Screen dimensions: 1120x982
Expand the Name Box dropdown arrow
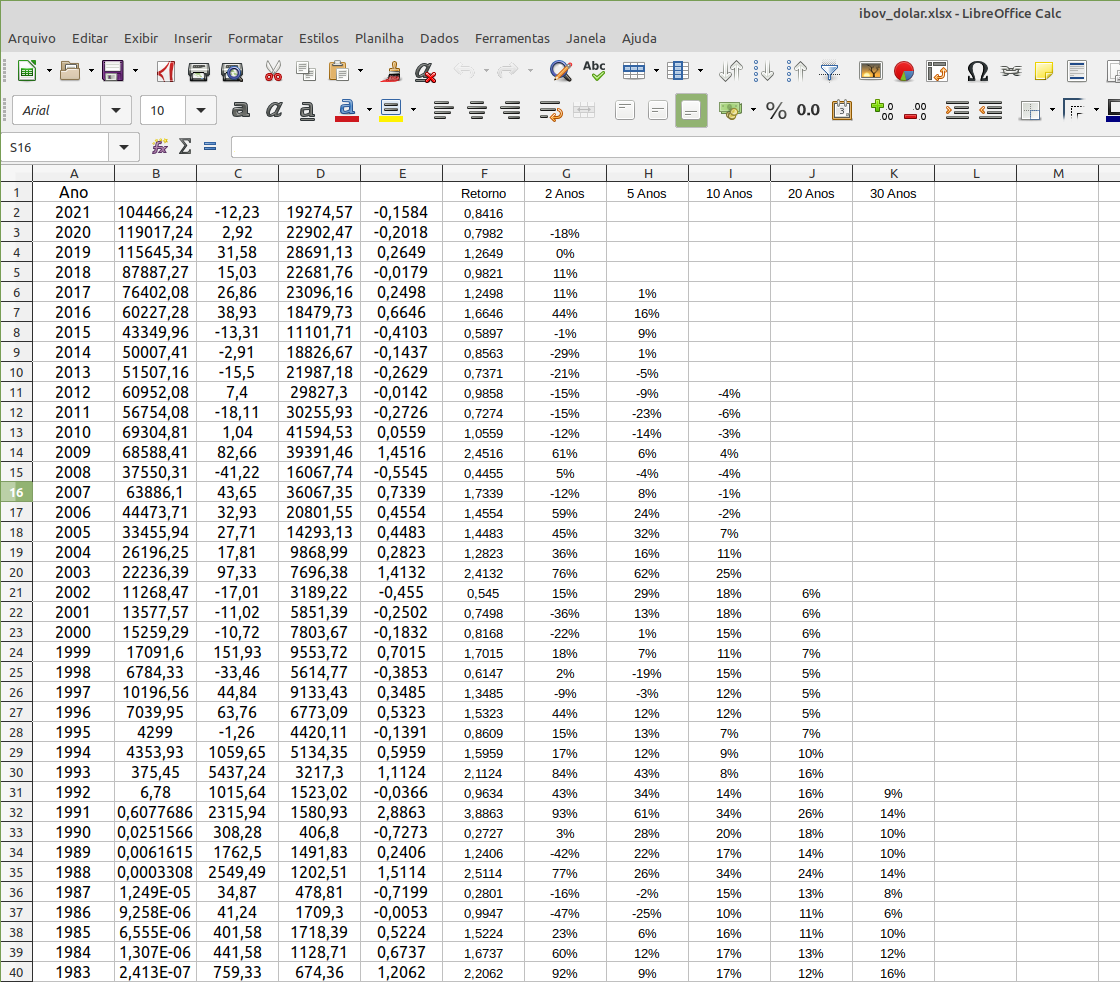(x=123, y=148)
